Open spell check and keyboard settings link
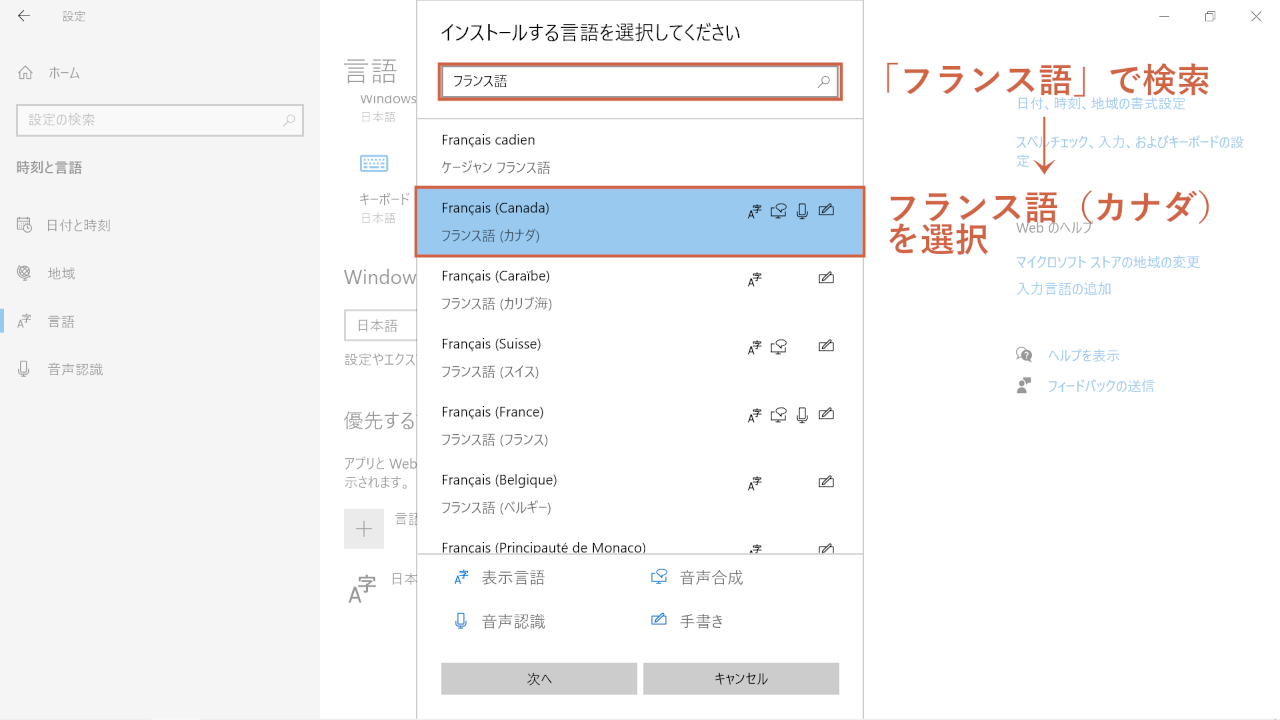 (1130, 151)
